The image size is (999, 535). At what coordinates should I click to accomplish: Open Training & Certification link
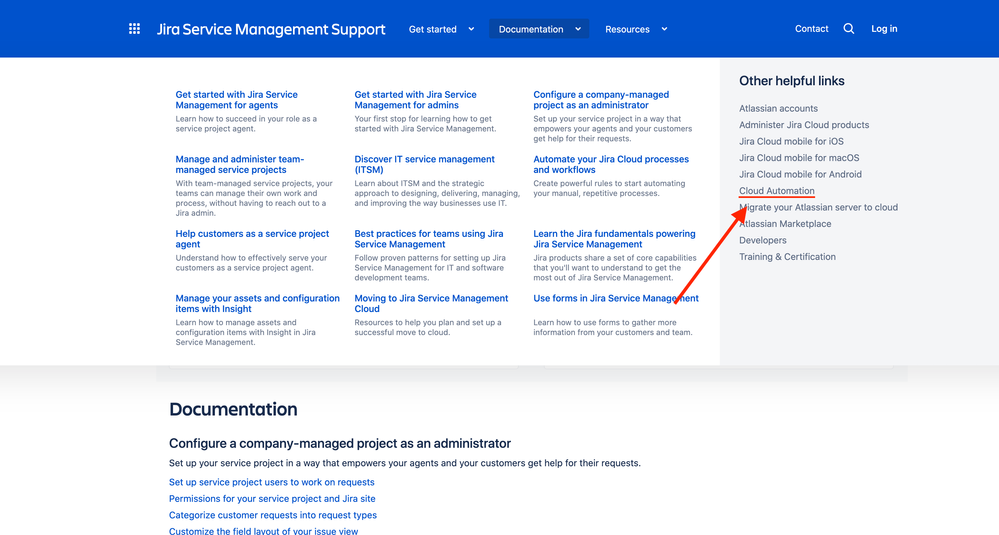point(787,257)
